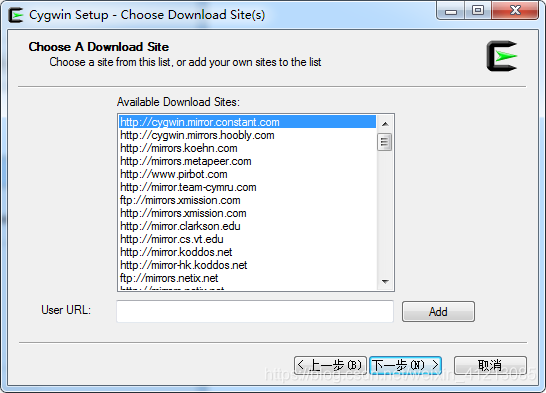Select http://mirror.koddos.net mirror
This screenshot has height=393, width=546.
(248, 252)
